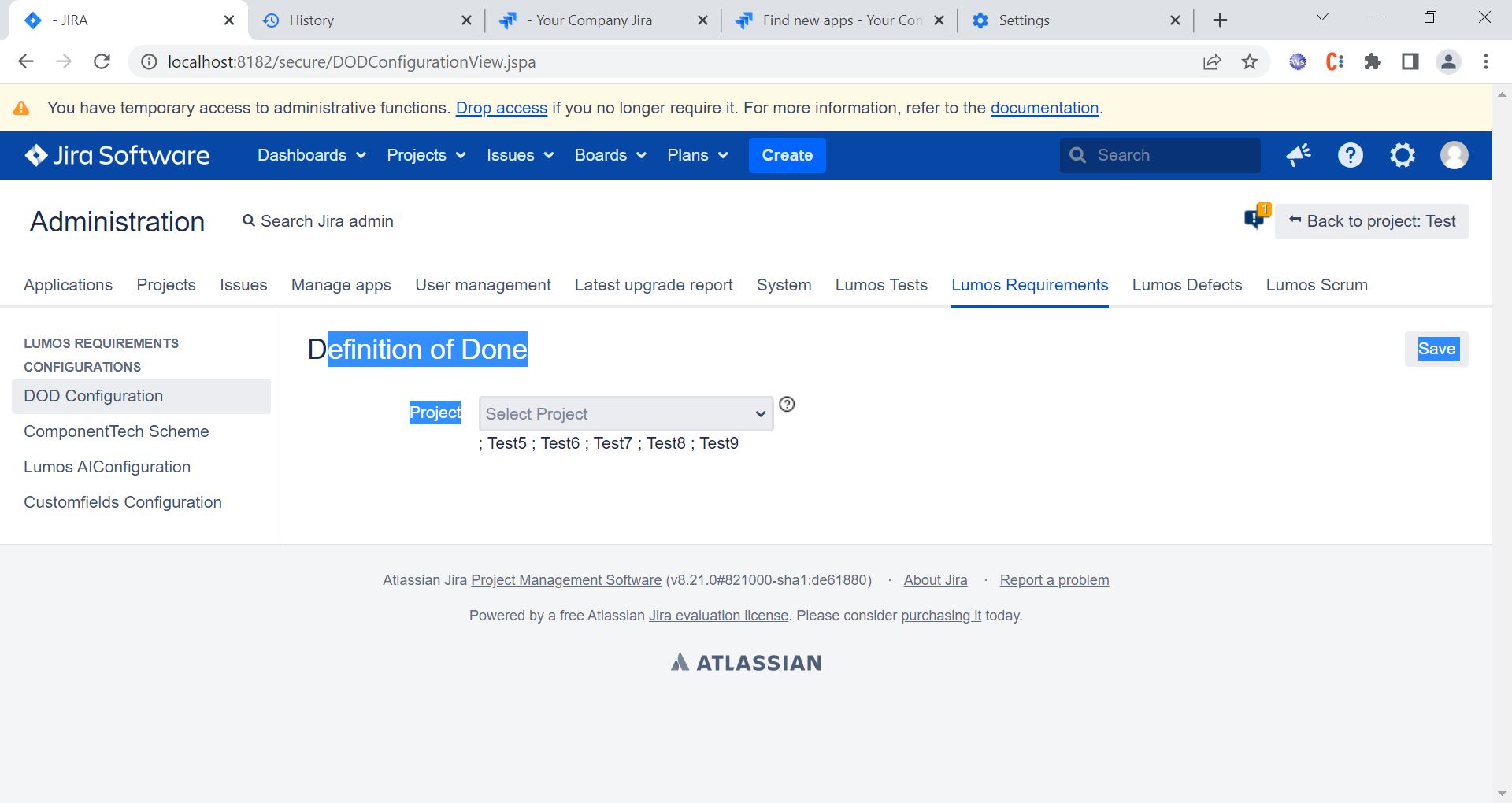The height and width of the screenshot is (803, 1512).
Task: Switch to Lumos Tests tab
Action: 881,285
